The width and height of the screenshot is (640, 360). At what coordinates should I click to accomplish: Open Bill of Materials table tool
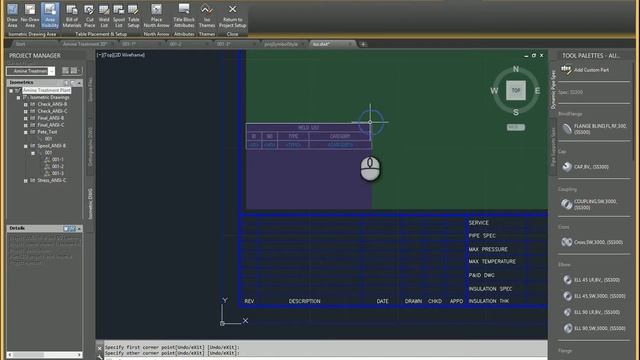72,16
